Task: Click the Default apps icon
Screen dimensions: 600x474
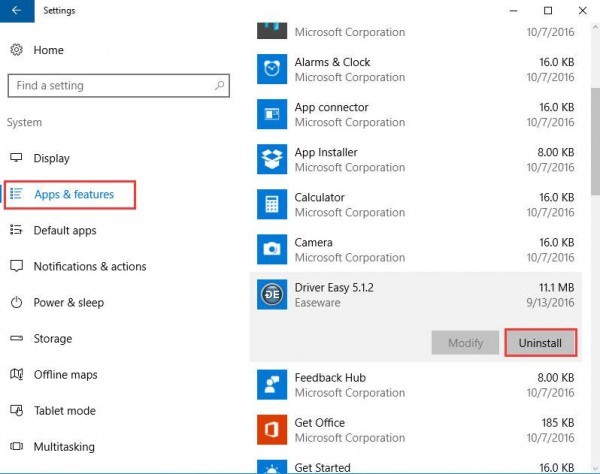Action: pos(16,230)
